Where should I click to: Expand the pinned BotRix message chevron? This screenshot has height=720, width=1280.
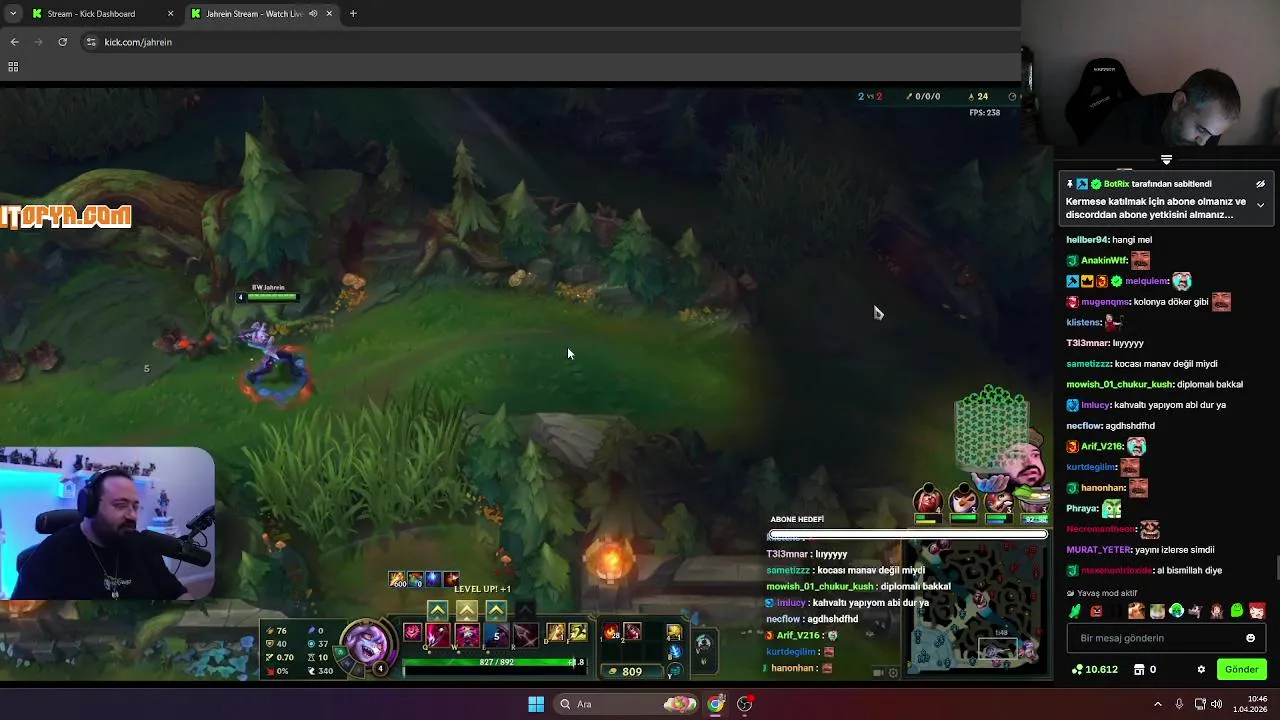tap(1260, 205)
